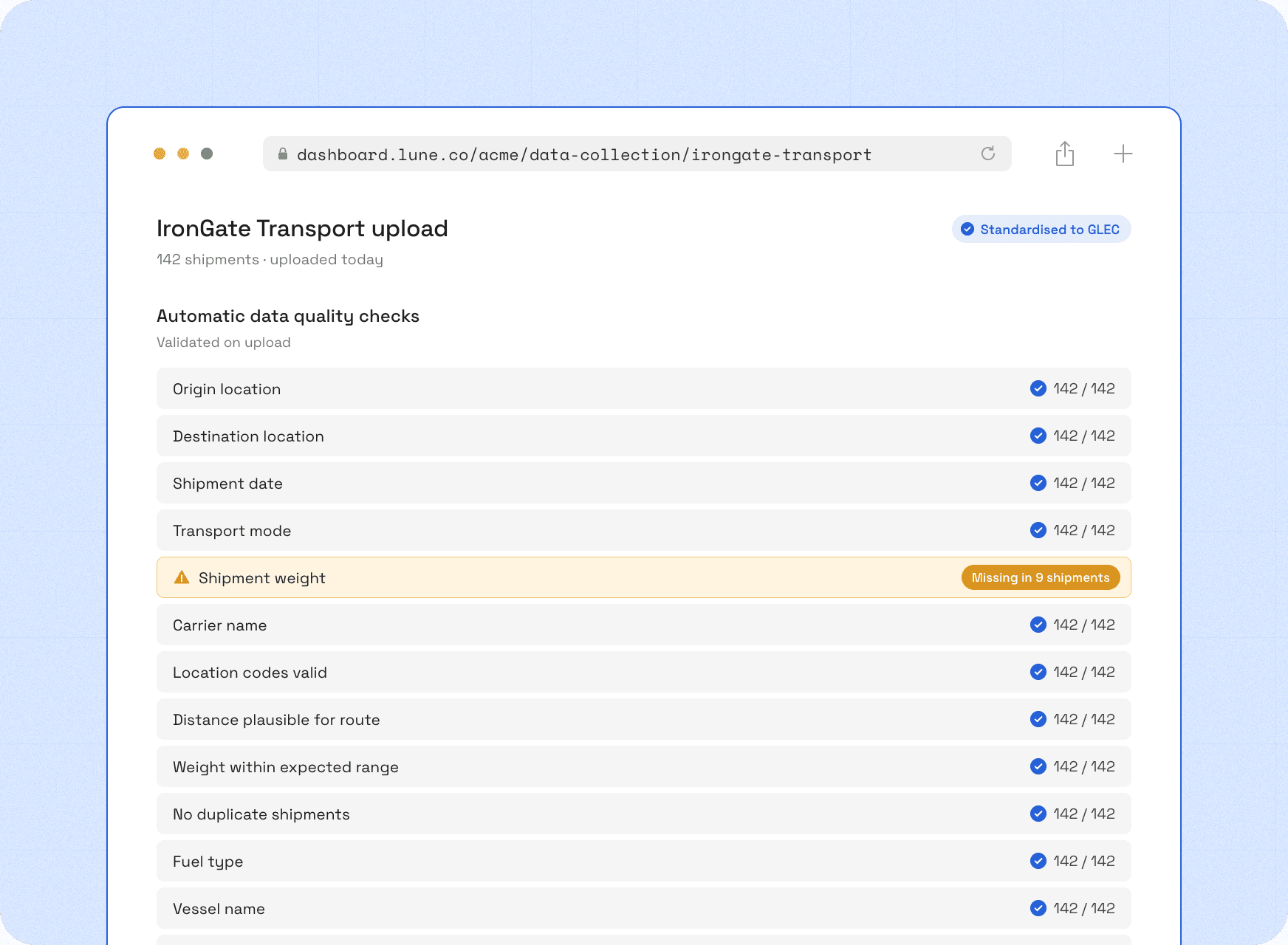Add a new tab with the plus icon
The width and height of the screenshot is (1288, 945).
pos(1123,154)
